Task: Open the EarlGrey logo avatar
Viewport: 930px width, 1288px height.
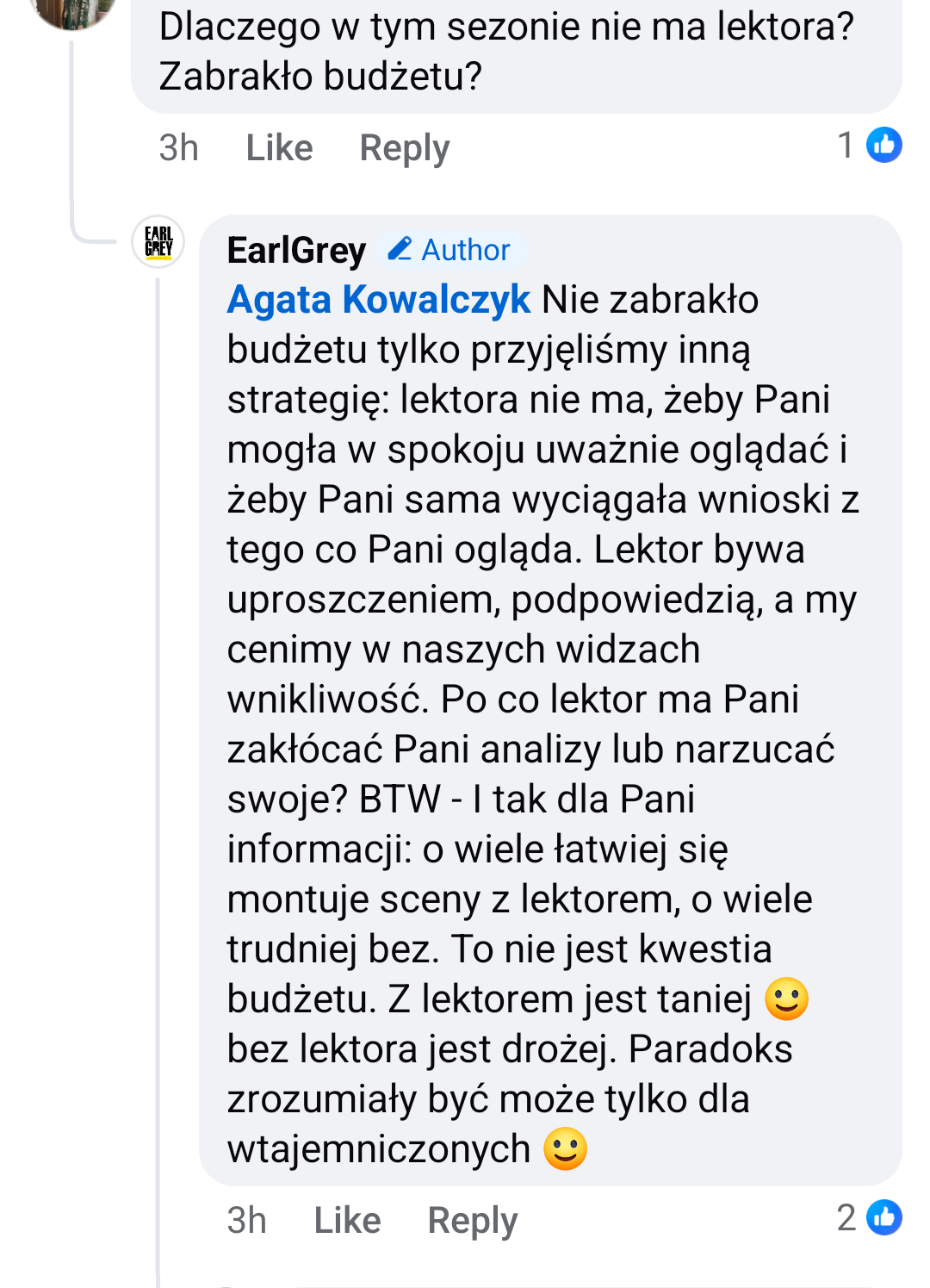Action: [x=158, y=242]
